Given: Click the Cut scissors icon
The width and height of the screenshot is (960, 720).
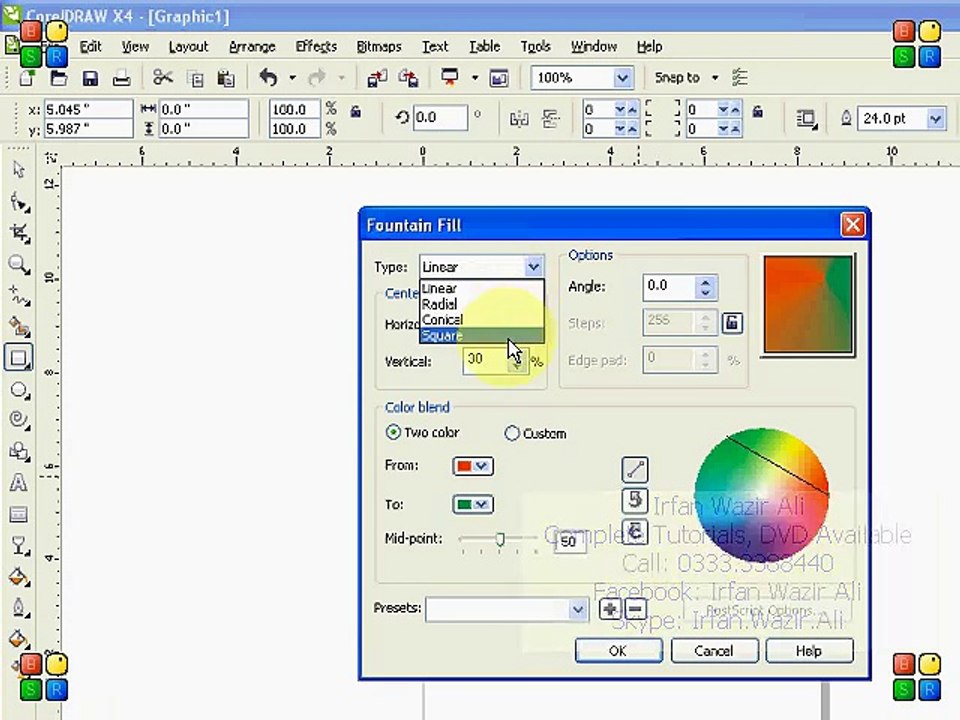Looking at the screenshot, I should coord(163,78).
